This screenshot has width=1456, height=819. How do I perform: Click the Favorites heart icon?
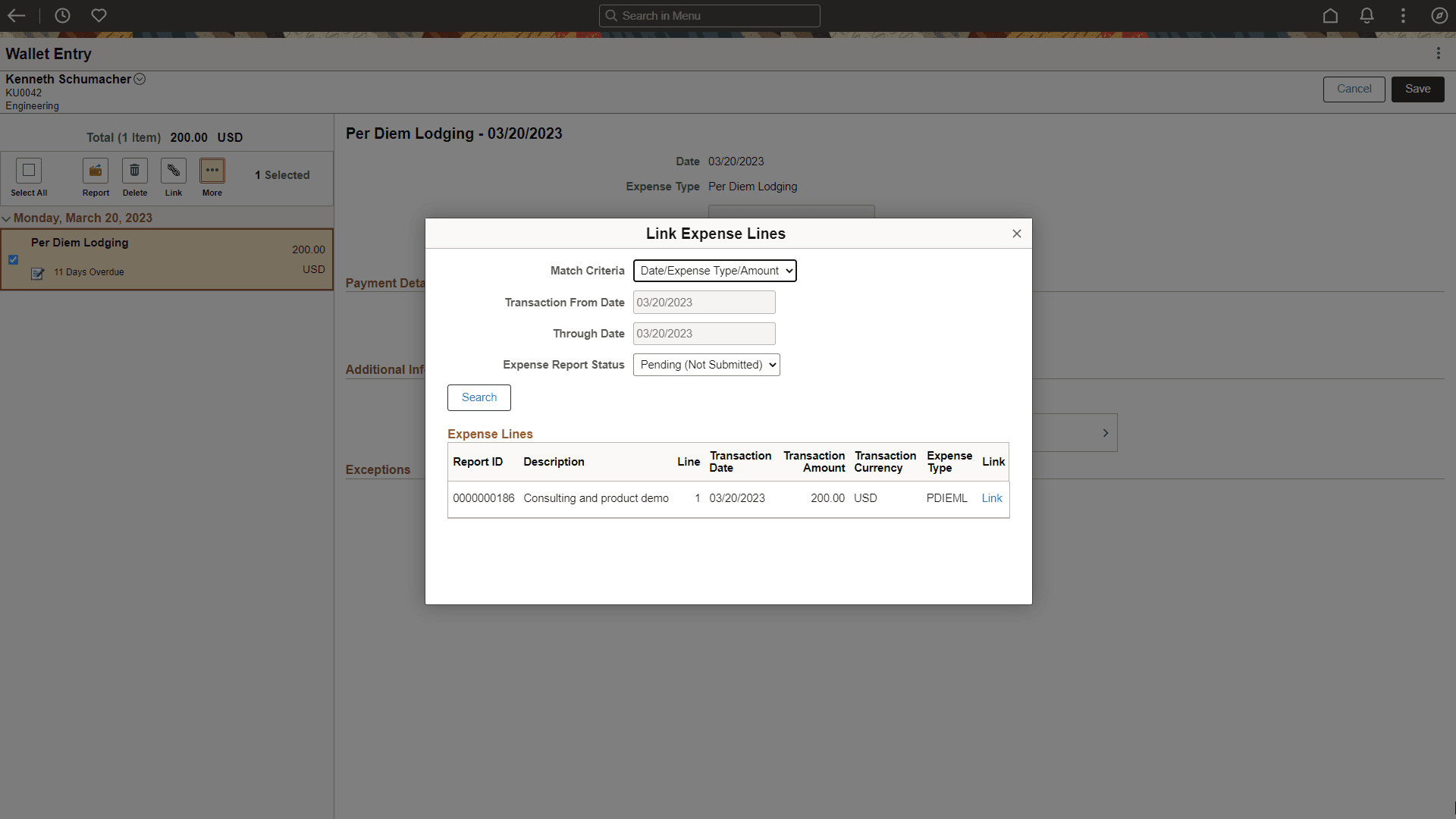[x=99, y=15]
